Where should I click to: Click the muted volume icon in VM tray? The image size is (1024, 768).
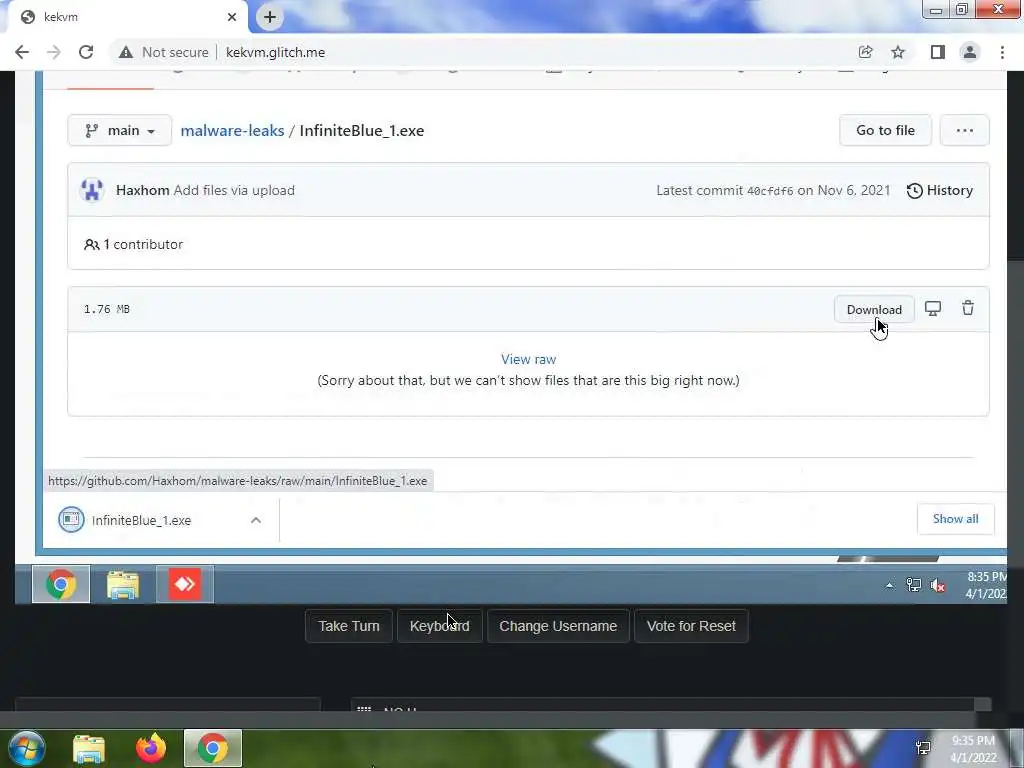point(938,586)
